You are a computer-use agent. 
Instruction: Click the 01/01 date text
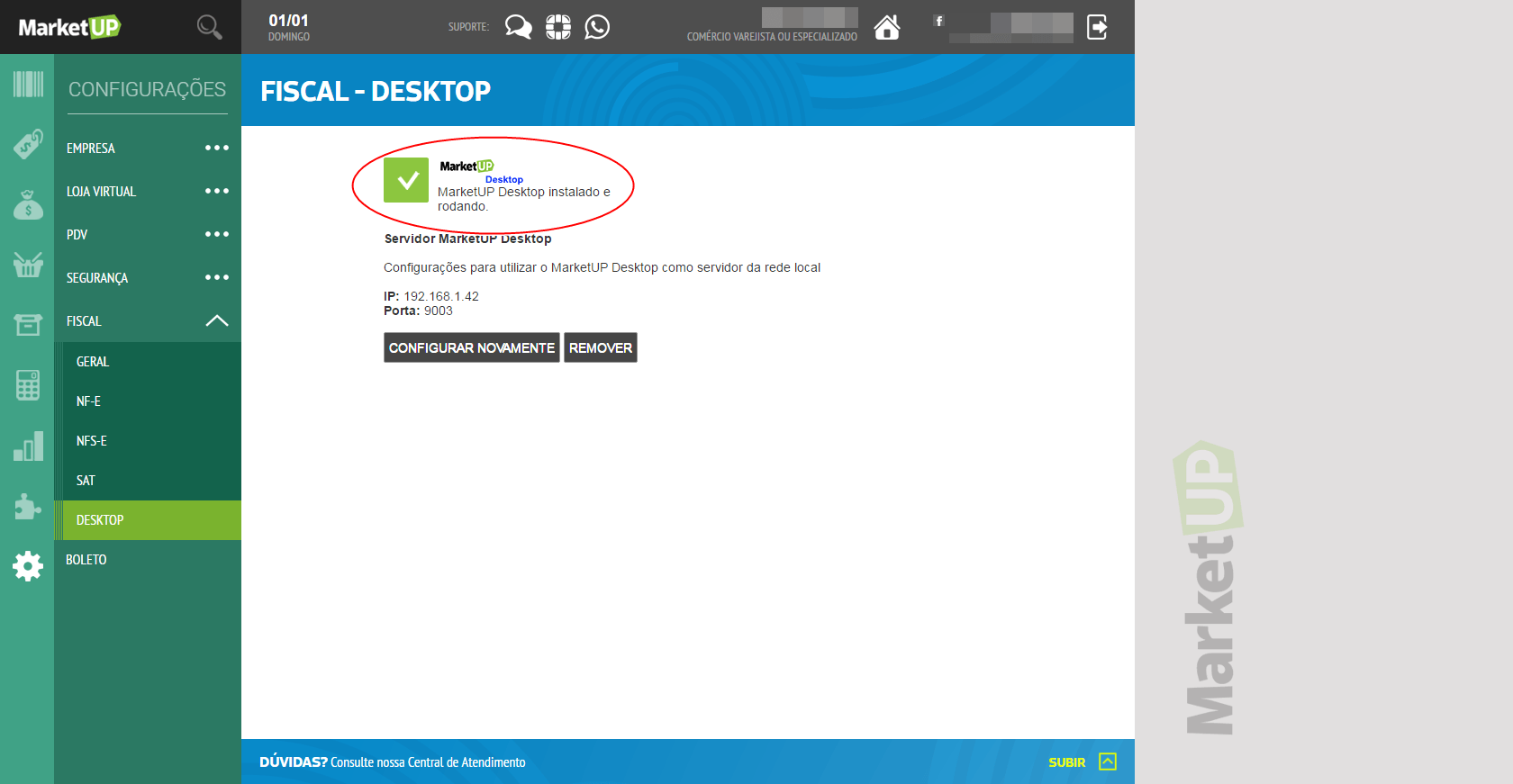coord(289,21)
